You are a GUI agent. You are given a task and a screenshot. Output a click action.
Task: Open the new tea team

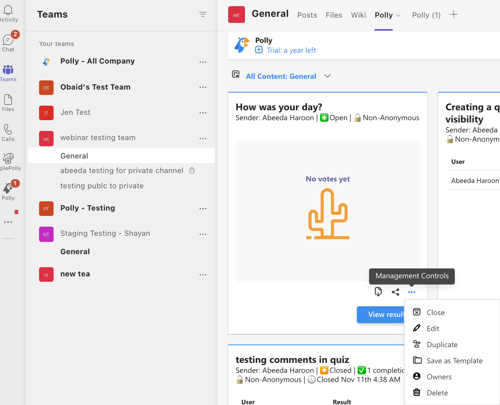(75, 274)
